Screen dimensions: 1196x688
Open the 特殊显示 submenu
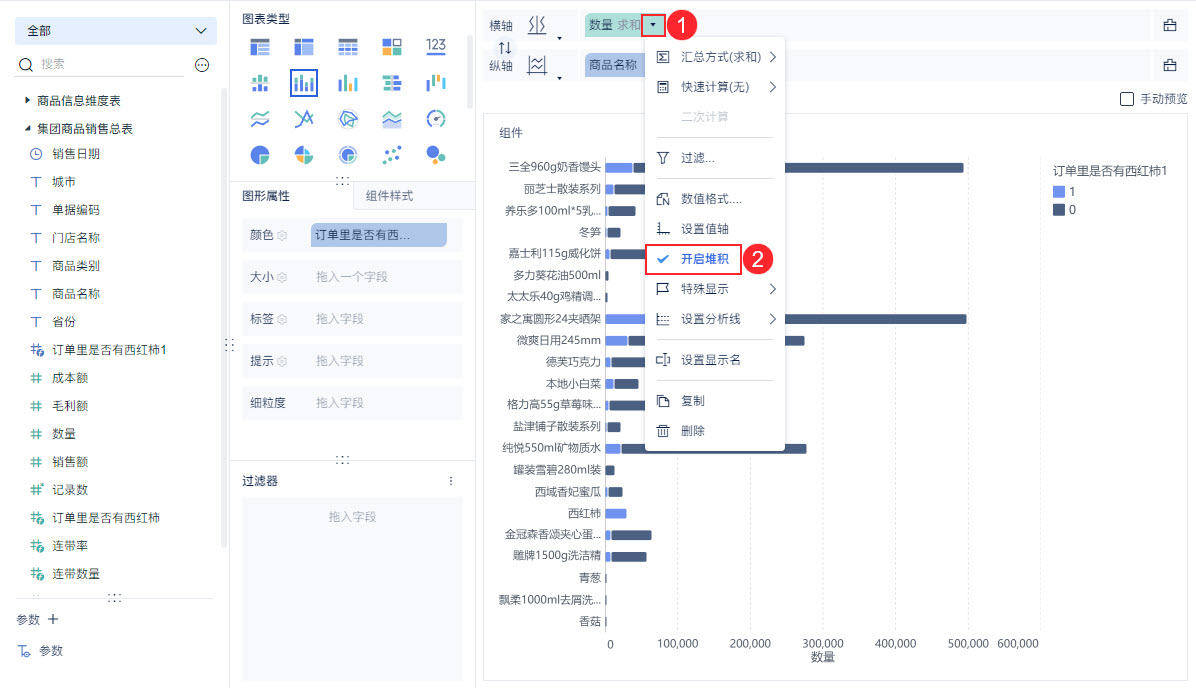pyautogui.click(x=715, y=289)
